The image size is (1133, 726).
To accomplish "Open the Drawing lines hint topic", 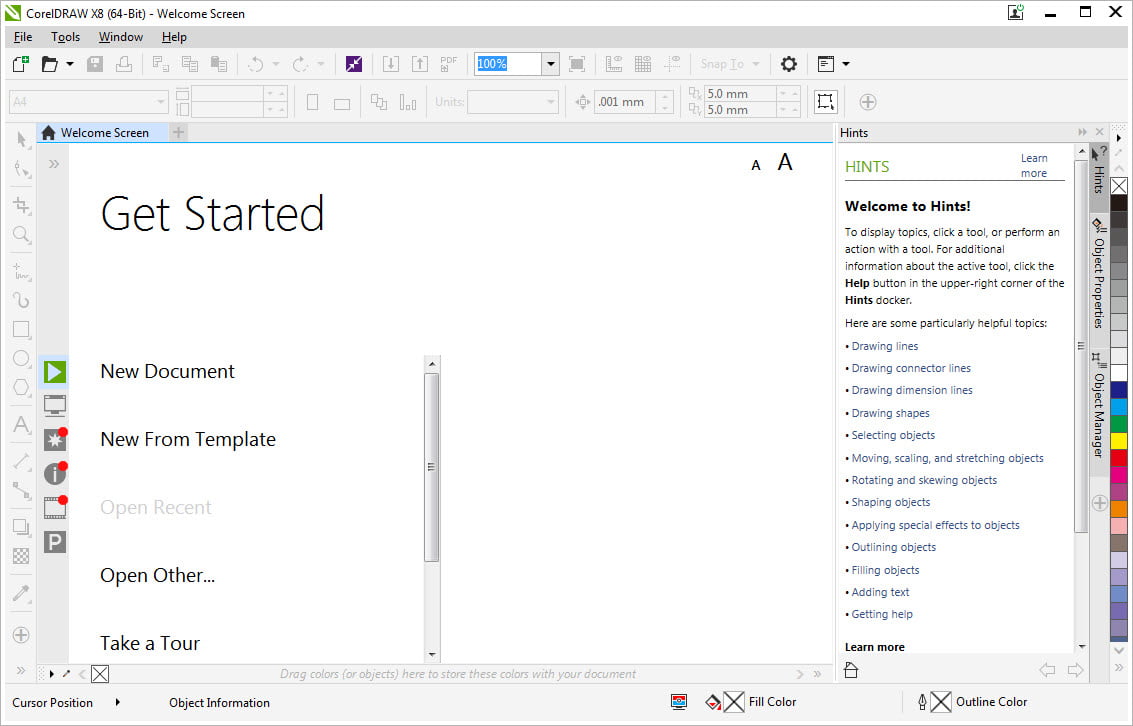I will click(884, 346).
